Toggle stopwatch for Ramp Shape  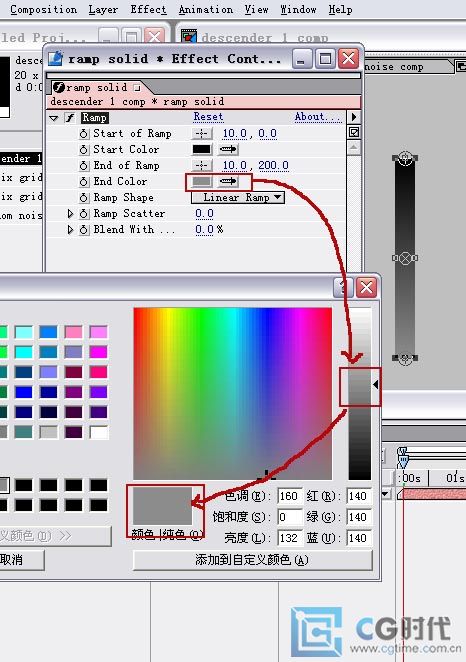[x=84, y=198]
